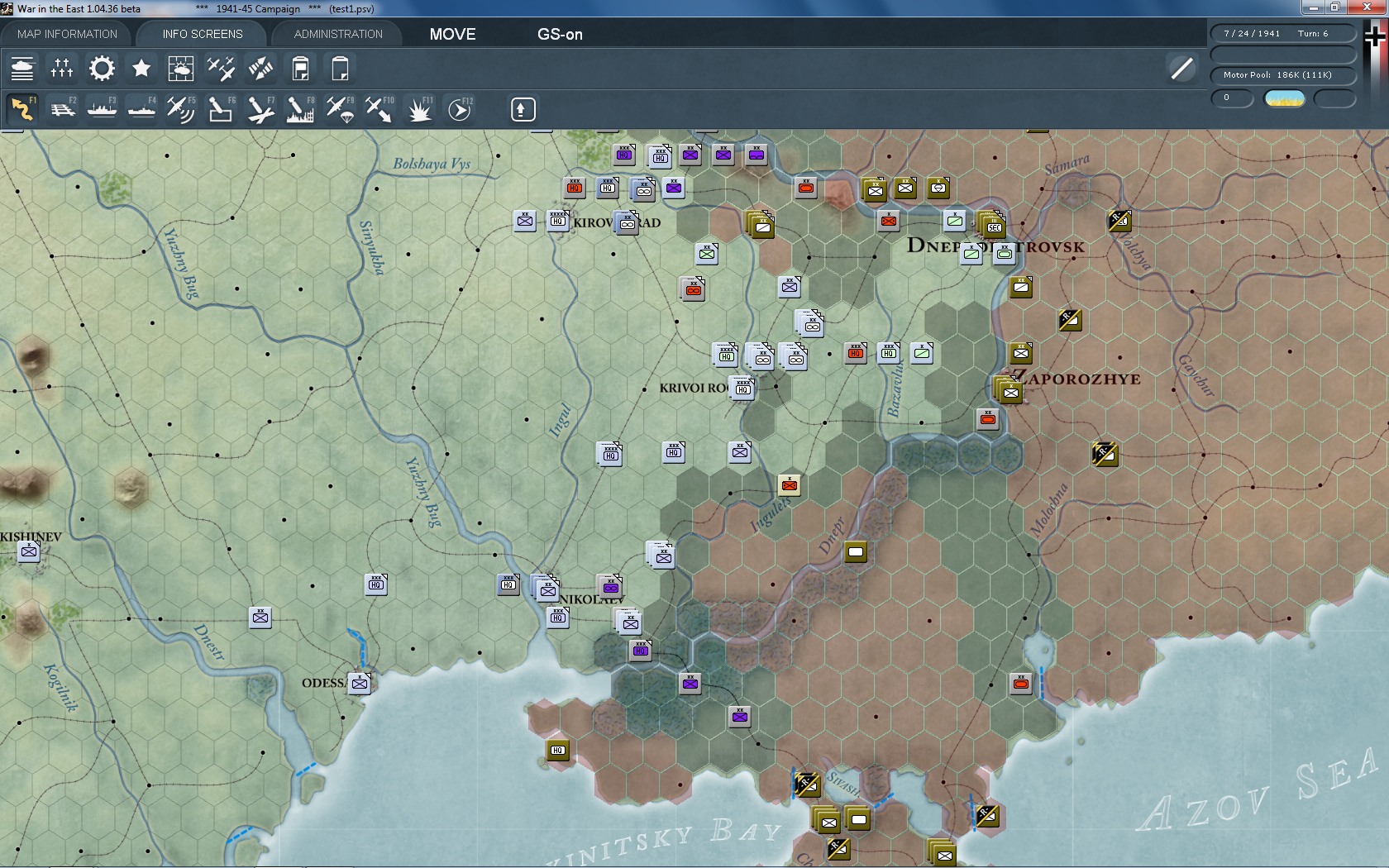
Task: Click the clipboard icon with flag
Action: click(300, 68)
